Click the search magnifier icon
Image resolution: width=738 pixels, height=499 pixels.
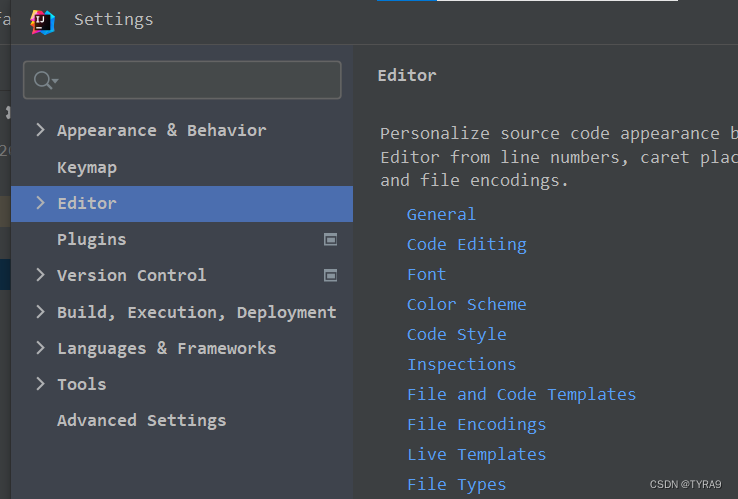pos(44,80)
